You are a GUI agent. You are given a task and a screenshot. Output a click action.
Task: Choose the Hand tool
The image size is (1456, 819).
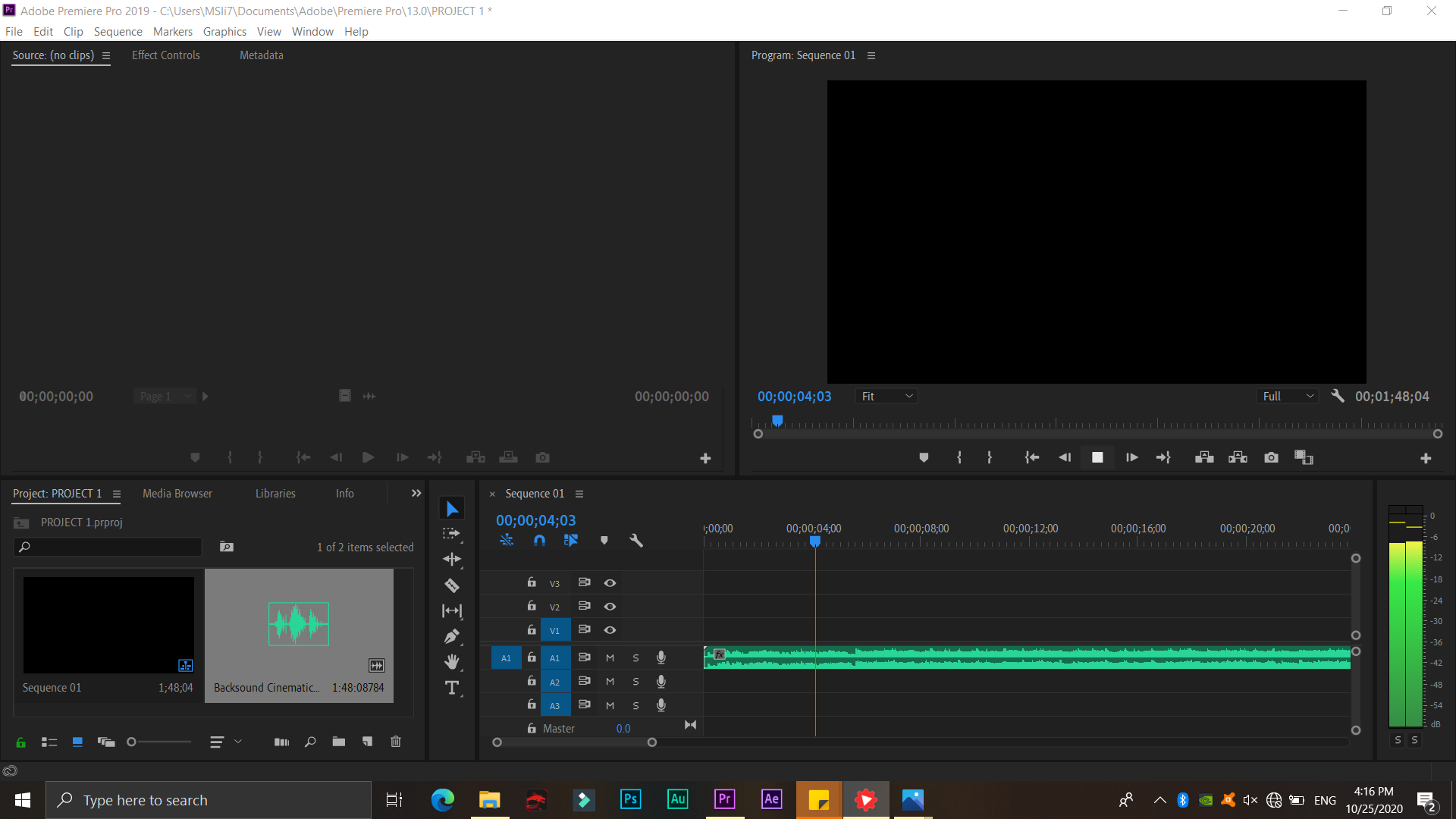[452, 662]
